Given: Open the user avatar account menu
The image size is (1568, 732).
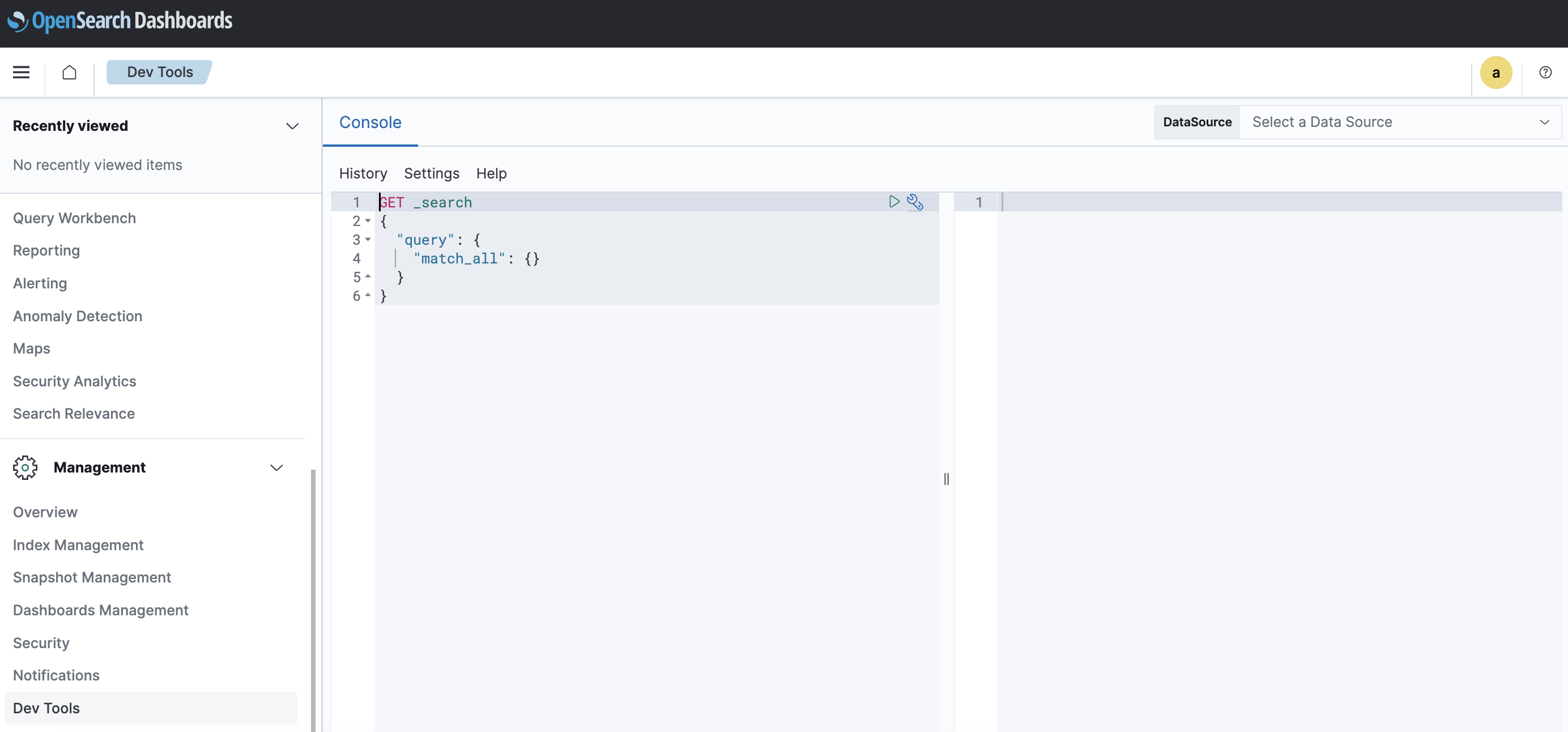Looking at the screenshot, I should (1496, 72).
